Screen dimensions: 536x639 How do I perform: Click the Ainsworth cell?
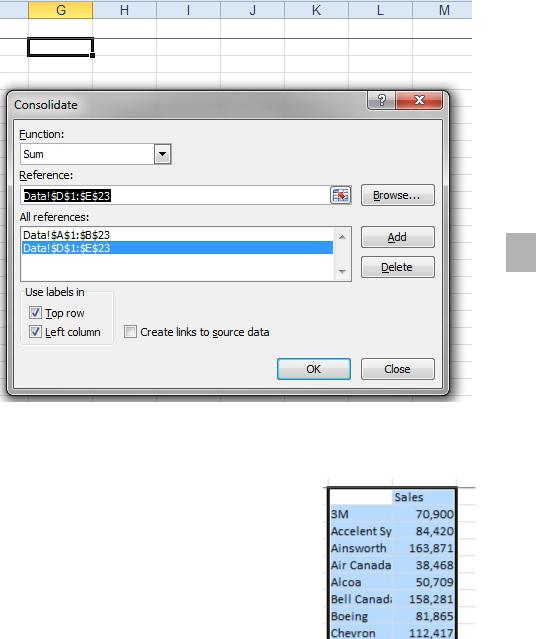(x=361, y=548)
